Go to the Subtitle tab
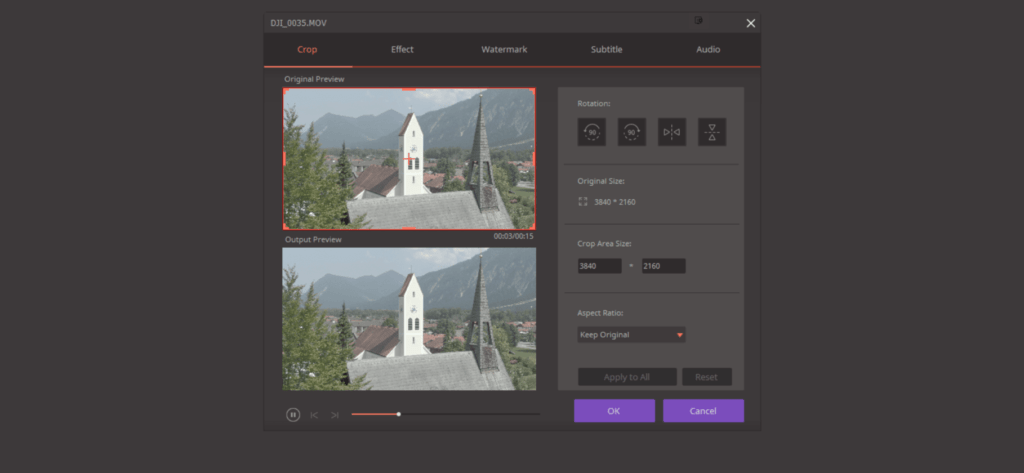 [606, 49]
